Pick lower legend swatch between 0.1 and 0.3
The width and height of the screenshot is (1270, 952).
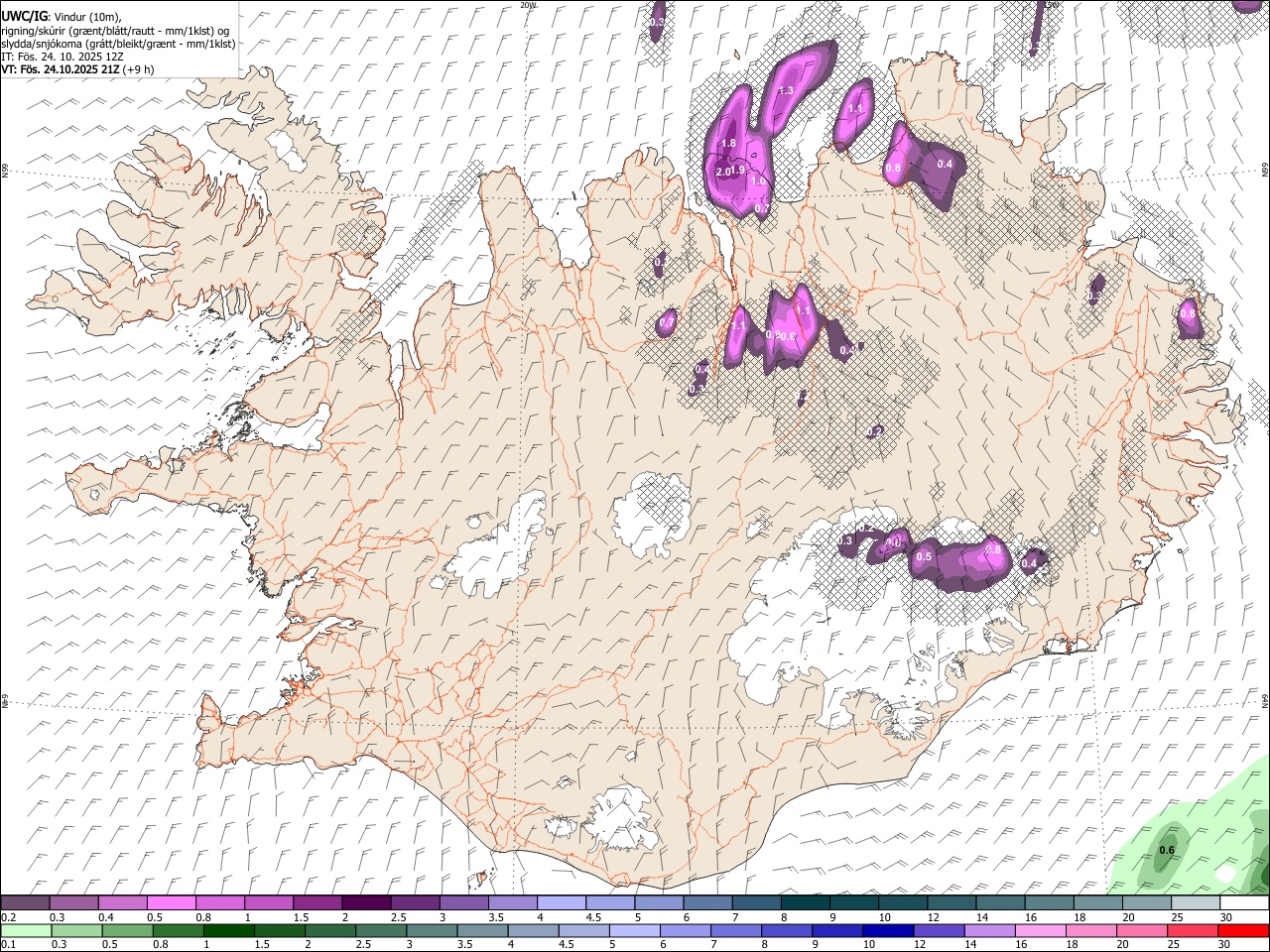(26, 930)
